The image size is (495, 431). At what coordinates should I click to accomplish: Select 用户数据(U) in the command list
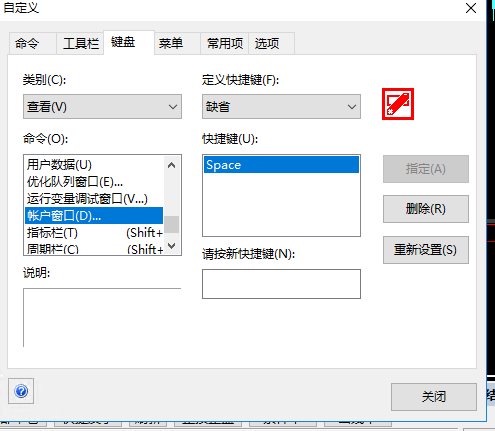[x=94, y=165]
